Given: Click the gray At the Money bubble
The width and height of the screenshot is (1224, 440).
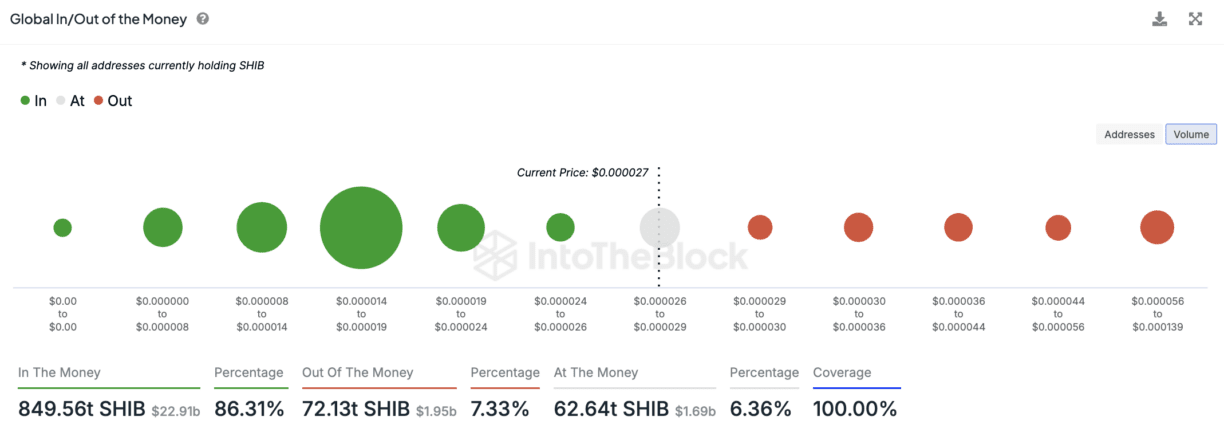Looking at the screenshot, I should 660,228.
